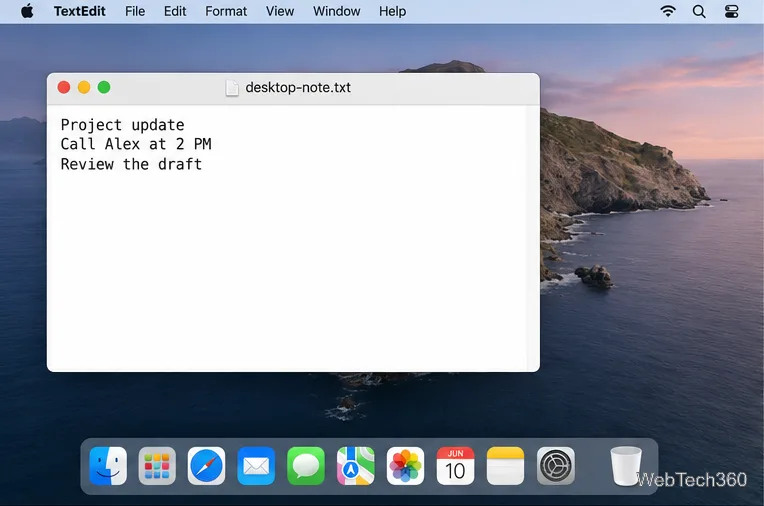Open Finder from the Dock
The height and width of the screenshot is (506, 764).
[x=108, y=466]
